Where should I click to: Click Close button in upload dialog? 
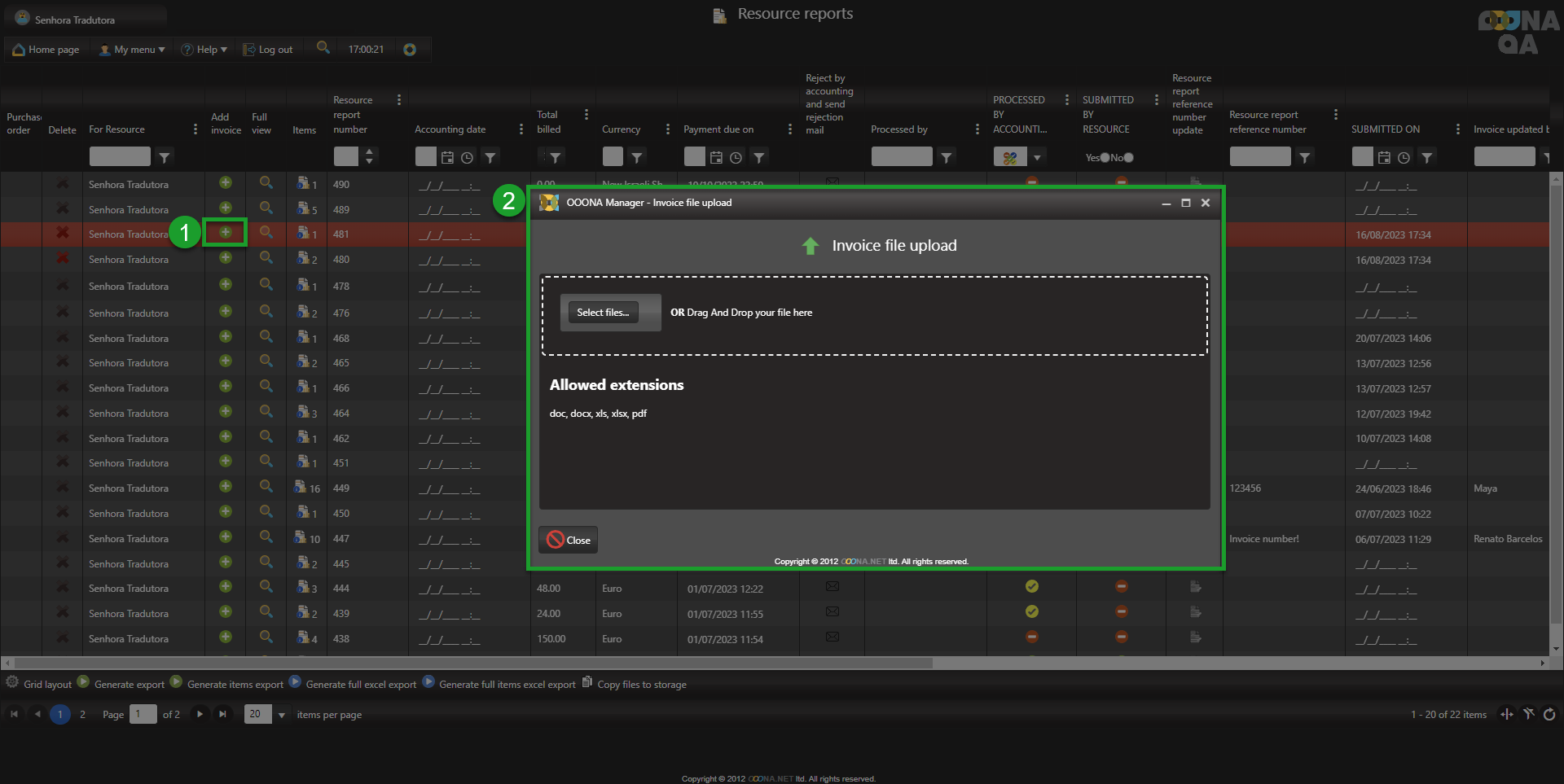[569, 540]
